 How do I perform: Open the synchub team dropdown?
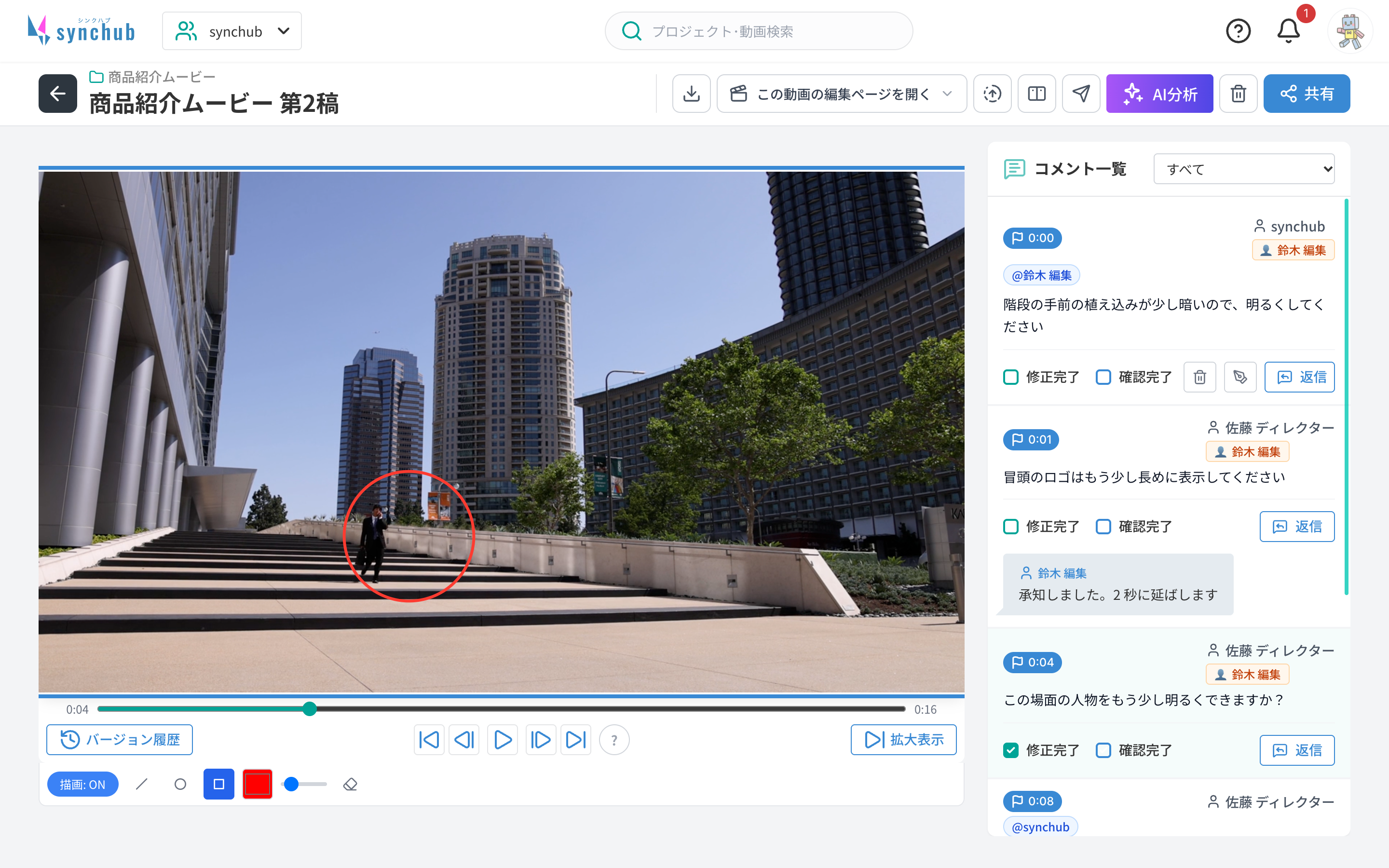[232, 31]
